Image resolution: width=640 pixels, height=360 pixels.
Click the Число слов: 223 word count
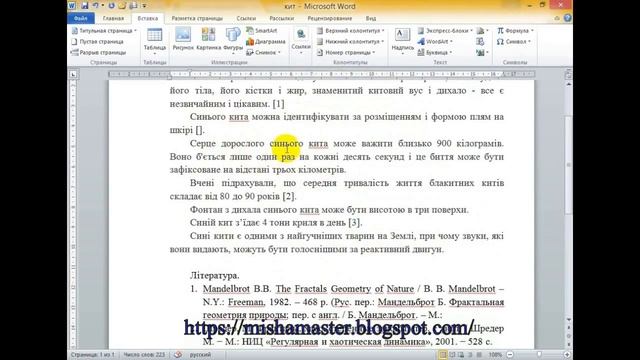click(x=144, y=355)
